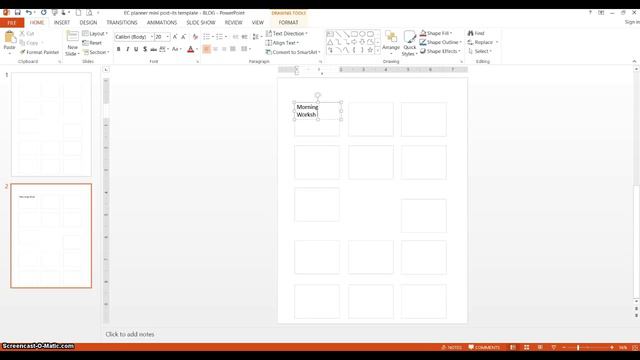Open Text Direction dropdown
Image resolution: width=640 pixels, height=360 pixels.
click(287, 33)
